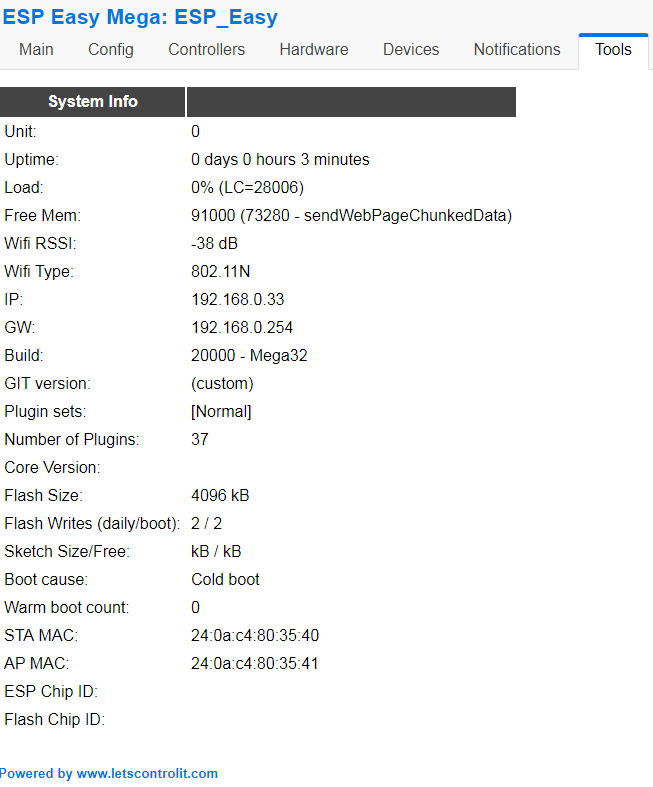This screenshot has width=653, height=787.
Task: Open the Notifications tab
Action: pyautogui.click(x=517, y=50)
